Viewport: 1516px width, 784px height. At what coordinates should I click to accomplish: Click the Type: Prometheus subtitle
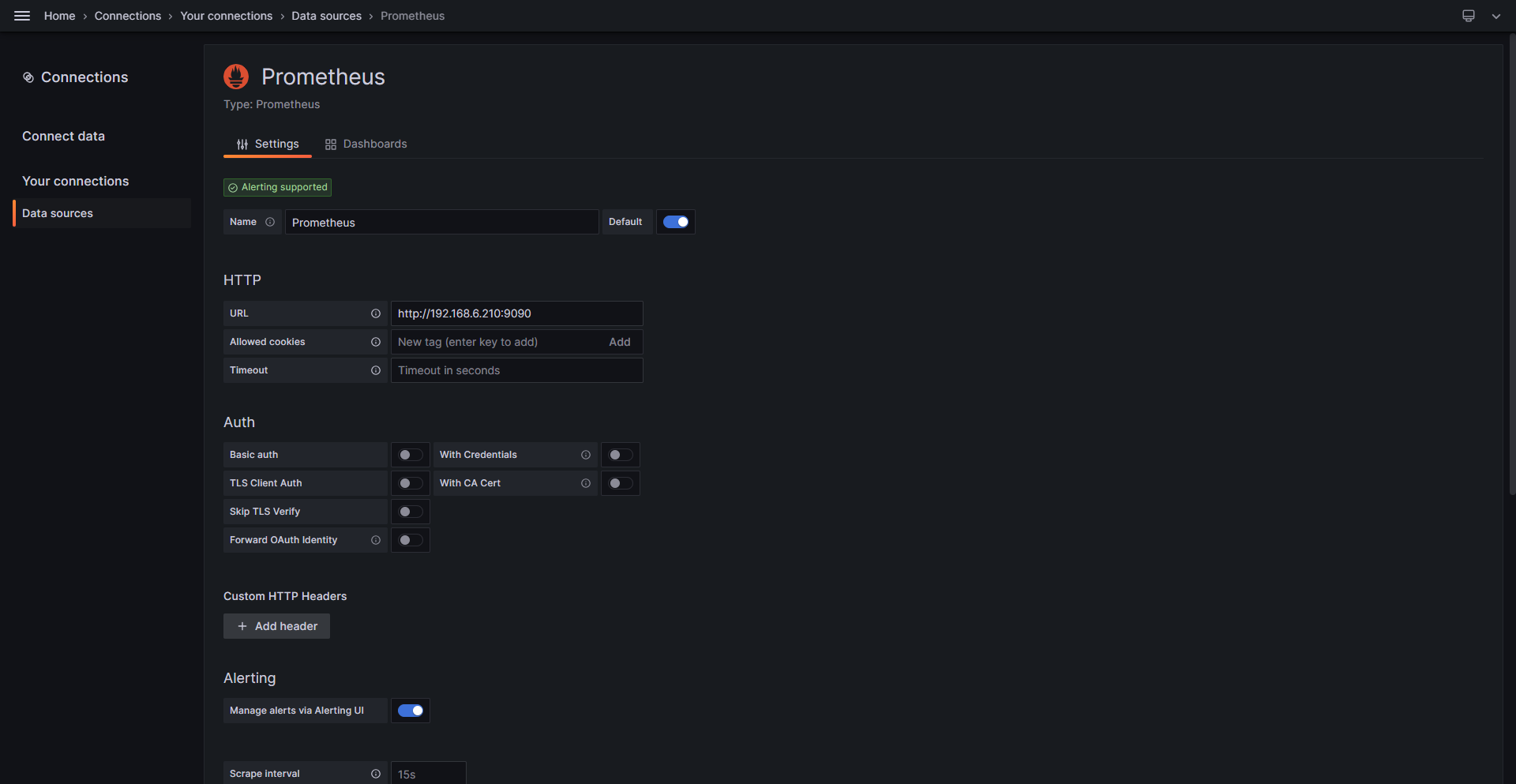(x=272, y=104)
